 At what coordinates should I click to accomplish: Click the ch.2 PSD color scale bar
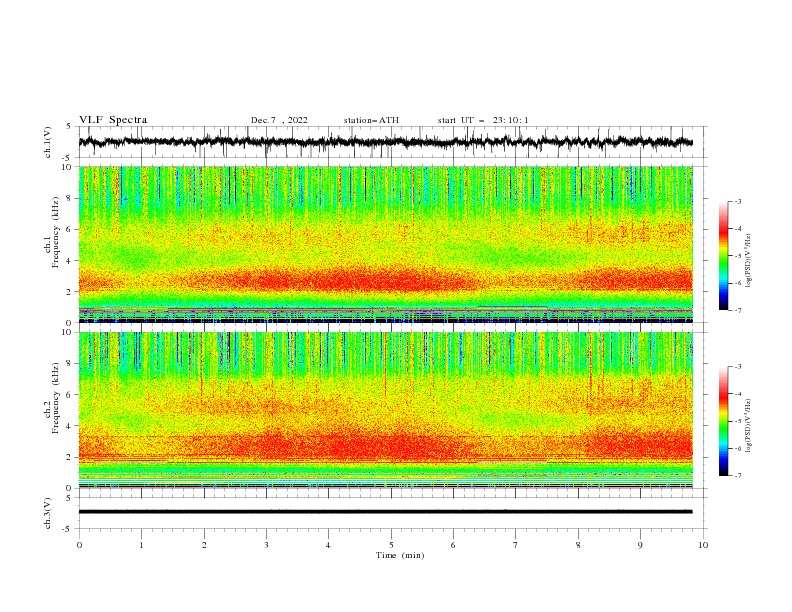click(724, 421)
